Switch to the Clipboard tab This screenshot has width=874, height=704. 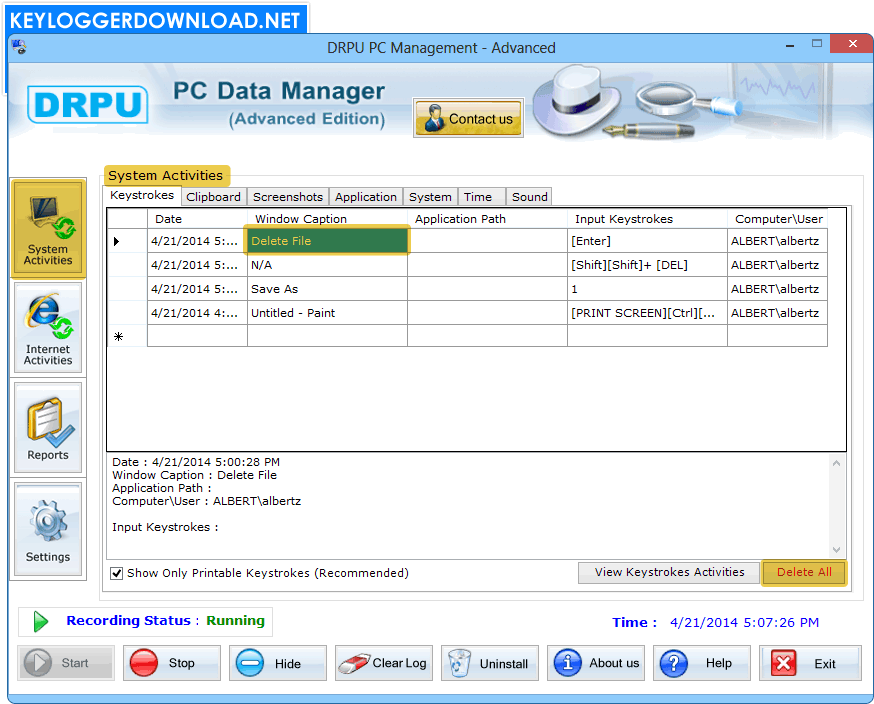point(213,197)
